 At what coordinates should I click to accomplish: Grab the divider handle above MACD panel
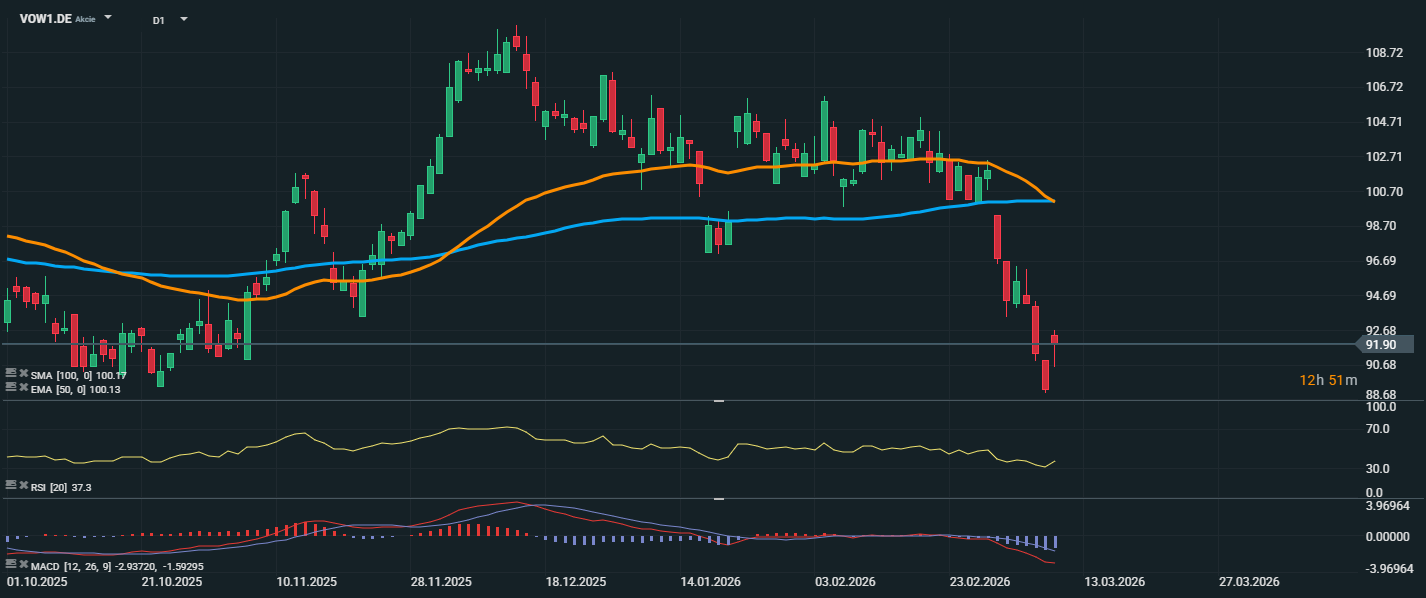coord(718,498)
